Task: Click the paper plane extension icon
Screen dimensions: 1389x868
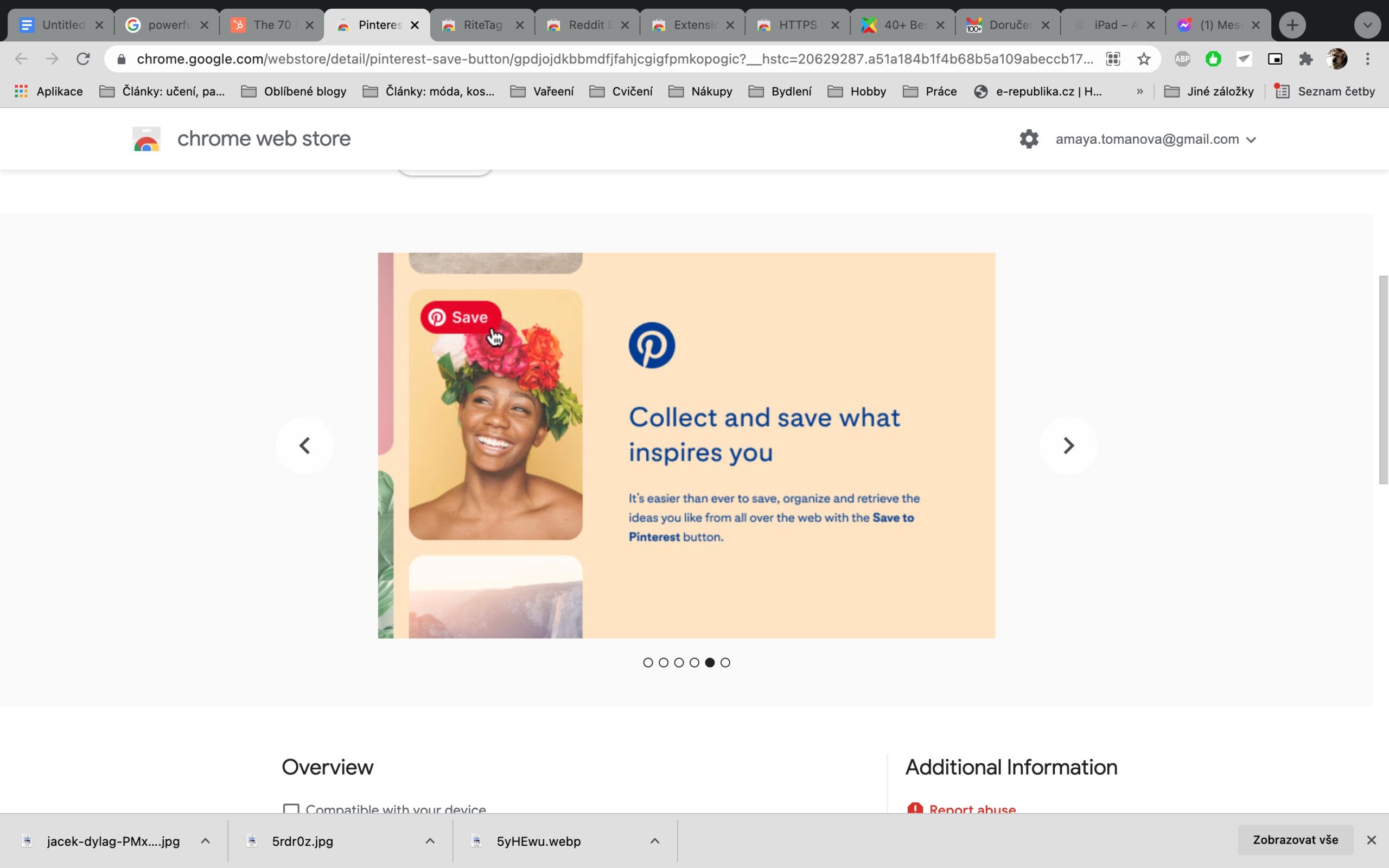Action: (1243, 59)
